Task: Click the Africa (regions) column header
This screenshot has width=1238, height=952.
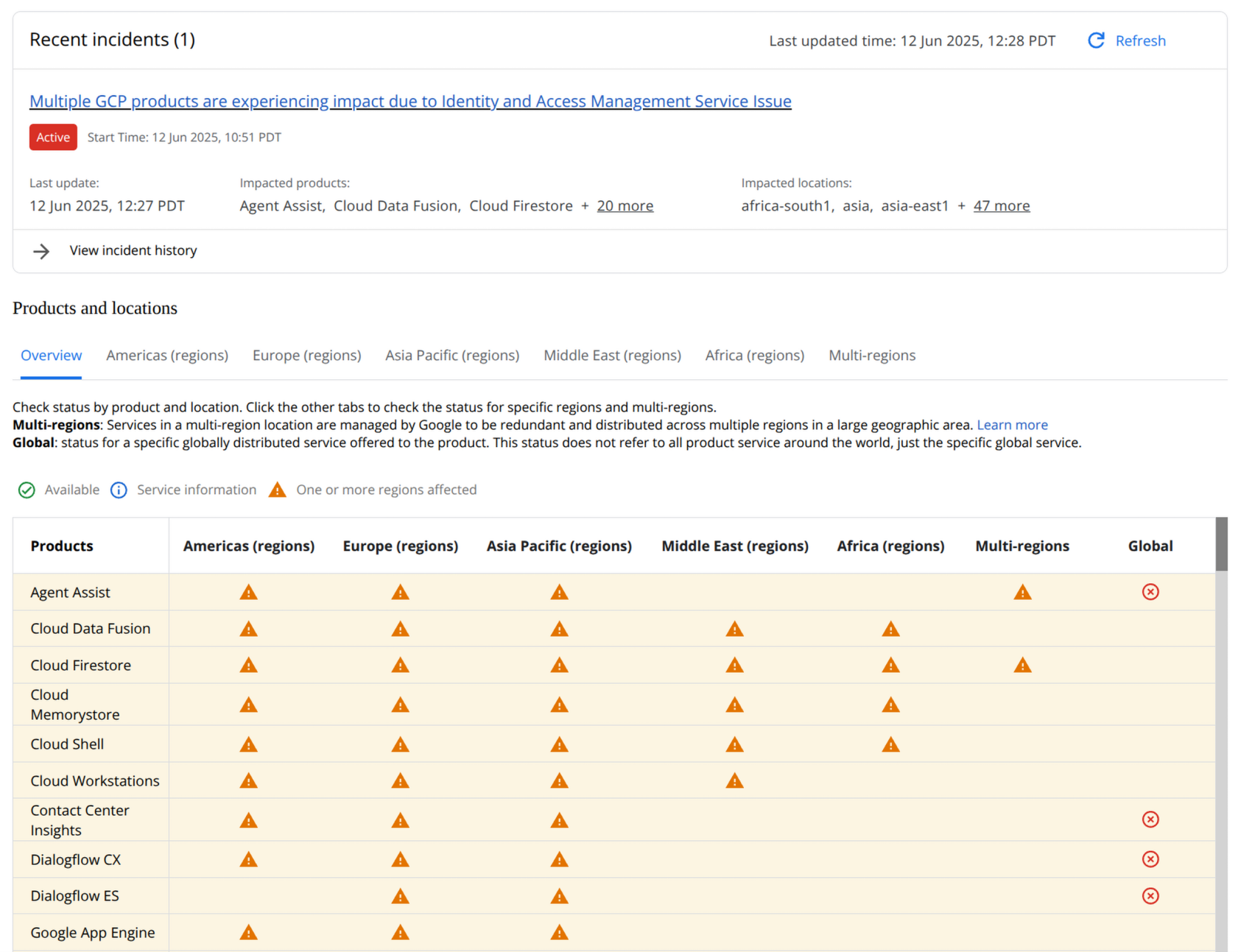Action: 890,546
